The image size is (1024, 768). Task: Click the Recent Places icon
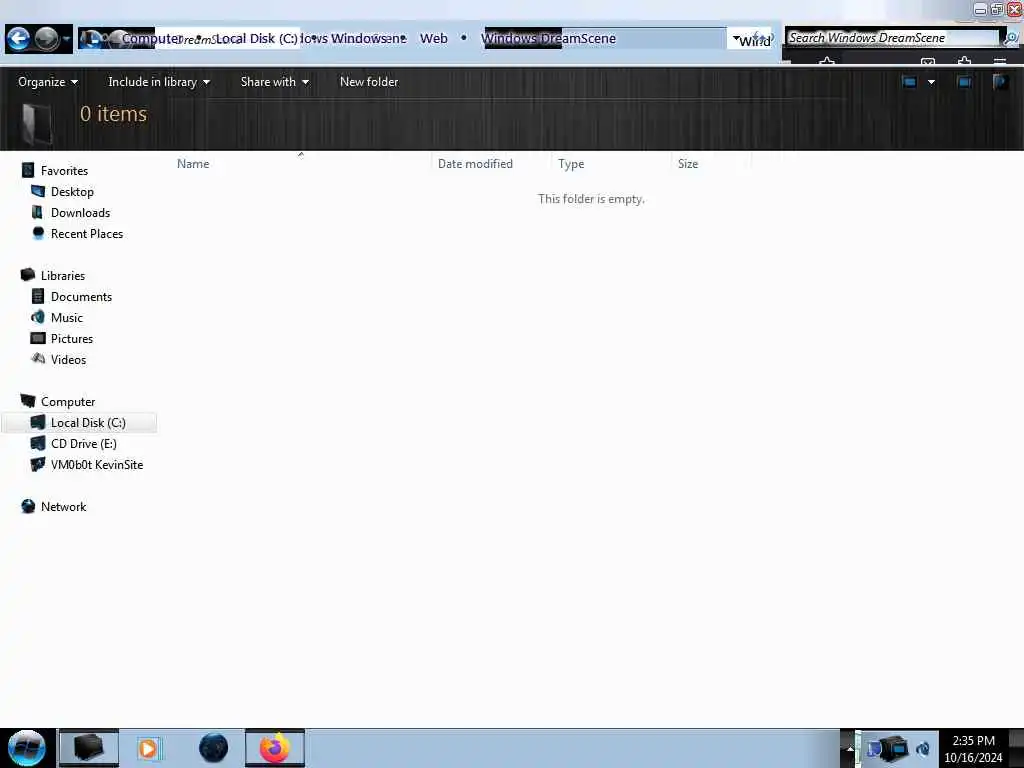pos(38,233)
